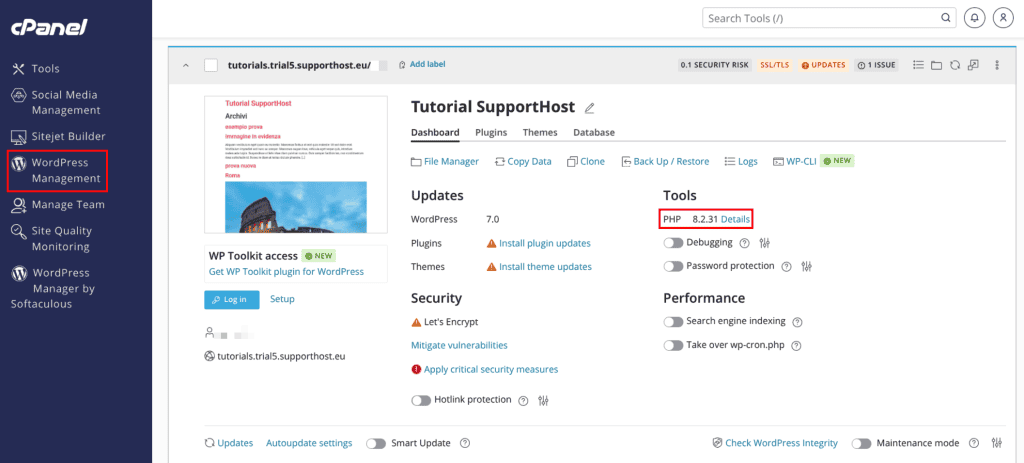The image size is (1024, 463).
Task: Click the logs list icon in site header
Action: pos(918,65)
